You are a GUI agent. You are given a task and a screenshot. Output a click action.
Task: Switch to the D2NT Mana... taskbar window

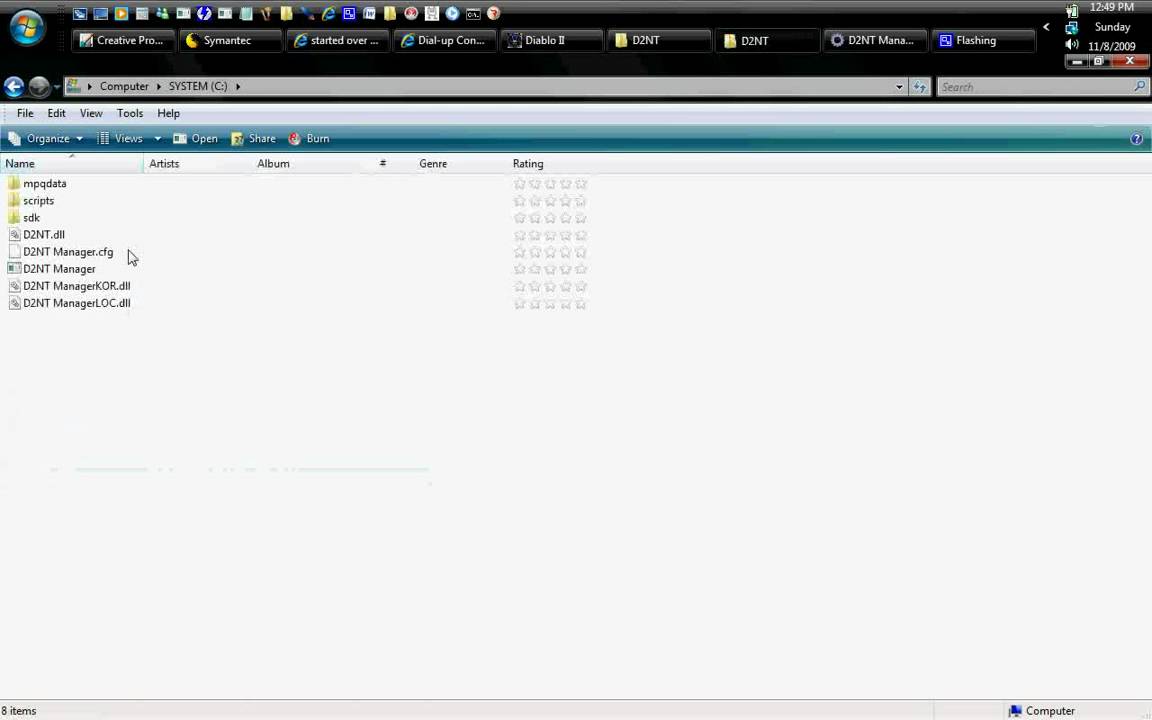click(x=875, y=40)
